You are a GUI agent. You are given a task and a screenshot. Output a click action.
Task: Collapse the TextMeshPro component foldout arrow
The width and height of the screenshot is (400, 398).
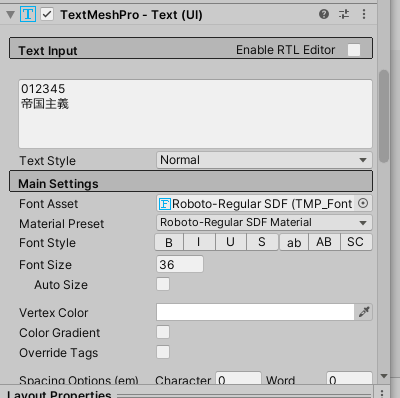point(11,15)
